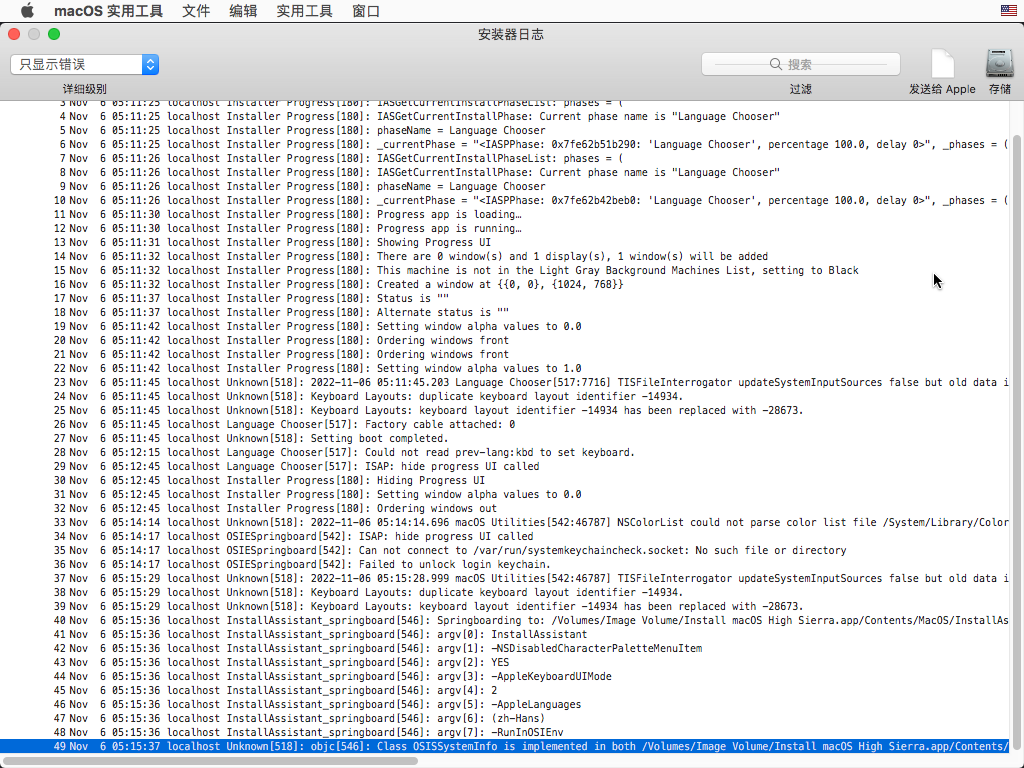Open the 文件 menu
Viewport: 1024px width, 768px height.
click(196, 11)
